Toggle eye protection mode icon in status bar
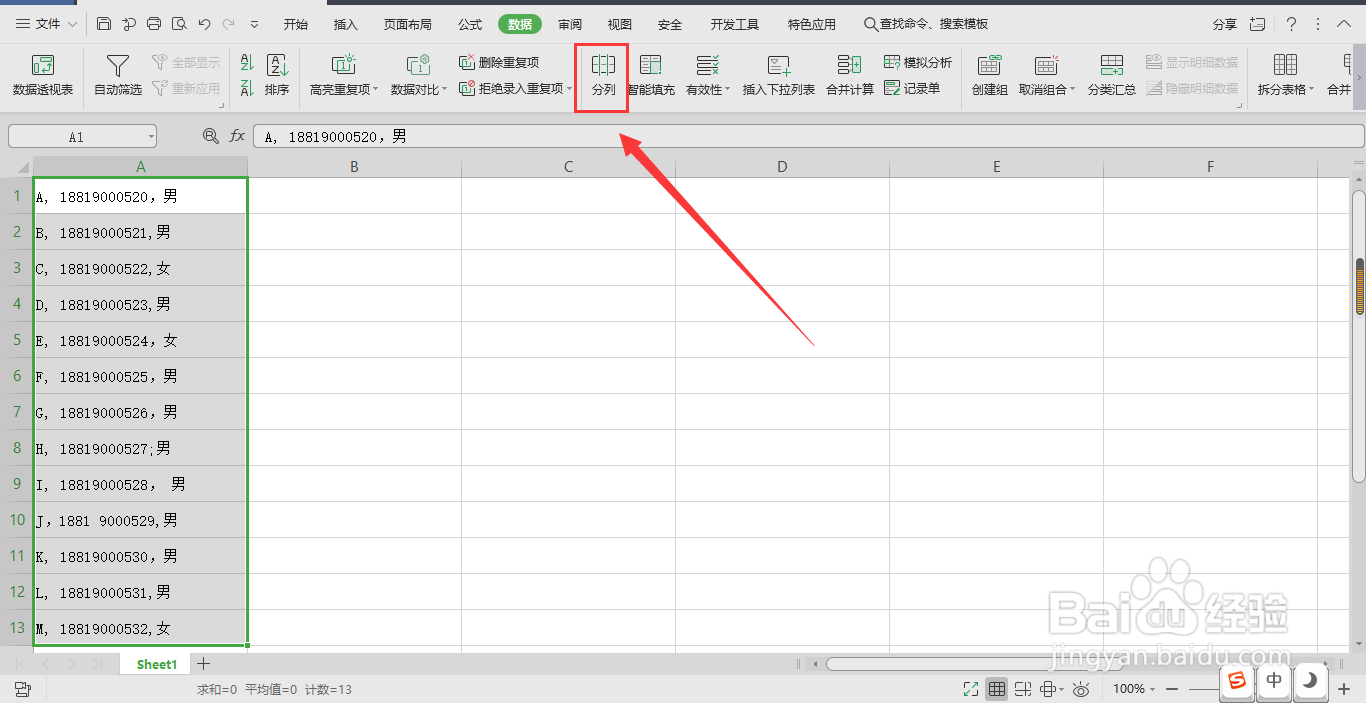The image size is (1366, 703). tap(1080, 689)
